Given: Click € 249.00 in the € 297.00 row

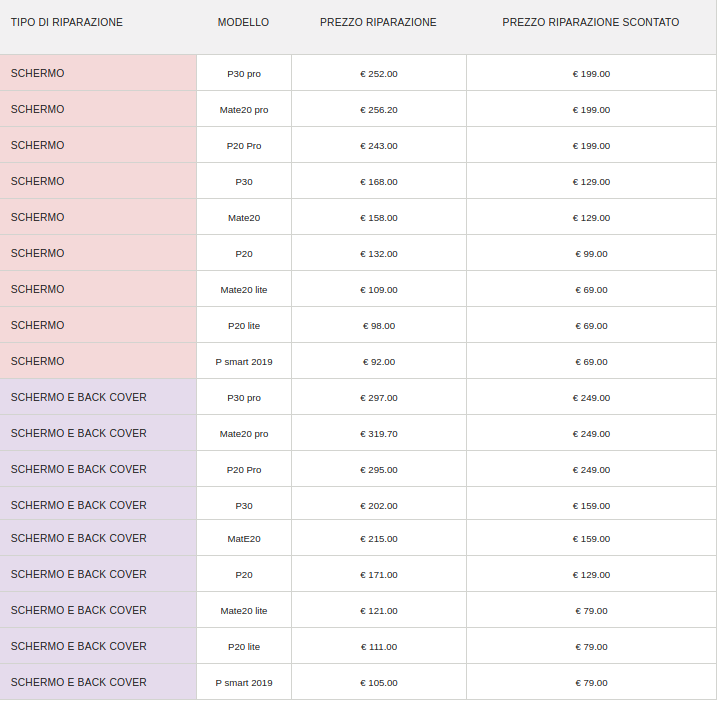Looking at the screenshot, I should point(591,398).
